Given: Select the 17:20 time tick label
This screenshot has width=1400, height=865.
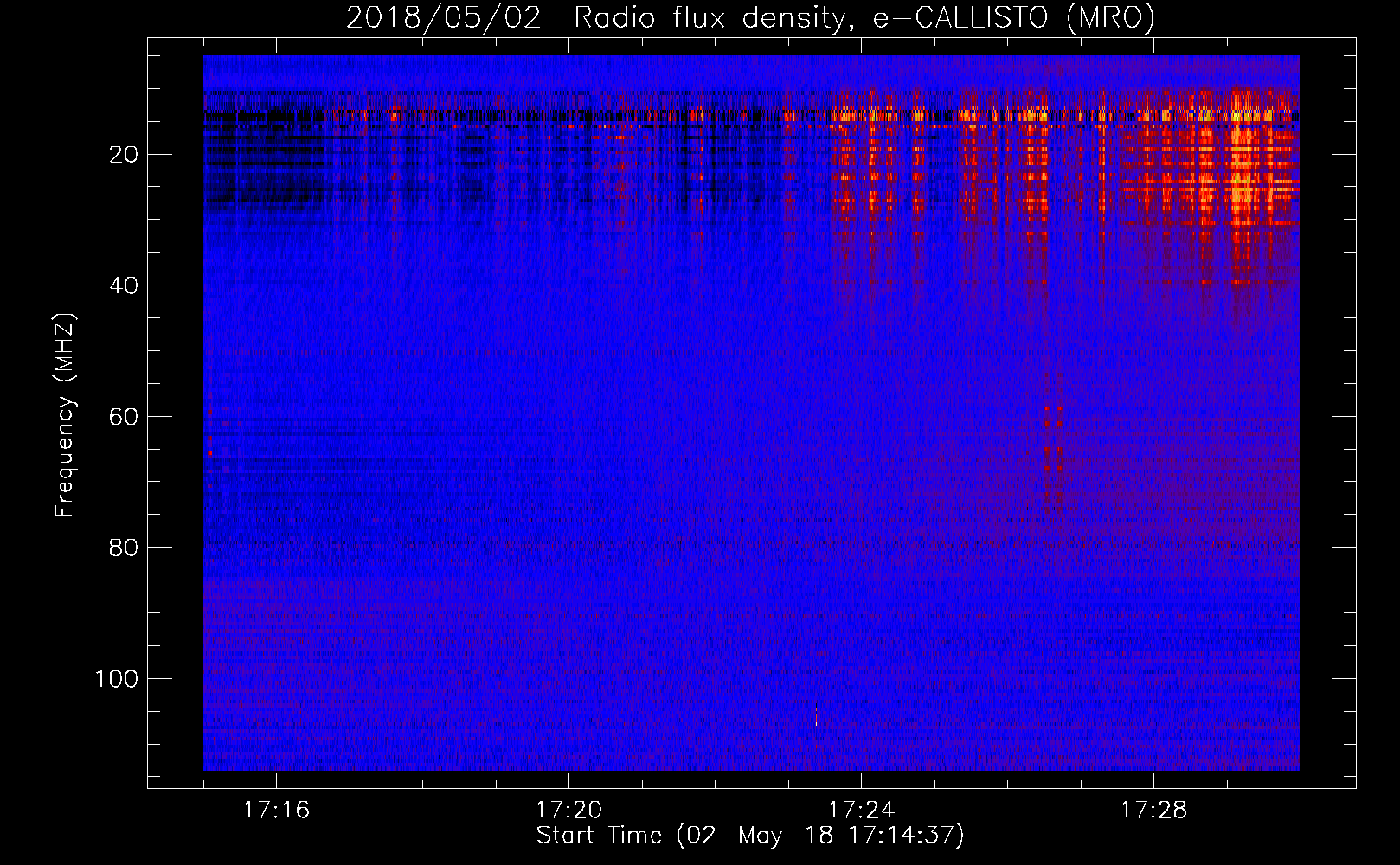Looking at the screenshot, I should click(568, 811).
